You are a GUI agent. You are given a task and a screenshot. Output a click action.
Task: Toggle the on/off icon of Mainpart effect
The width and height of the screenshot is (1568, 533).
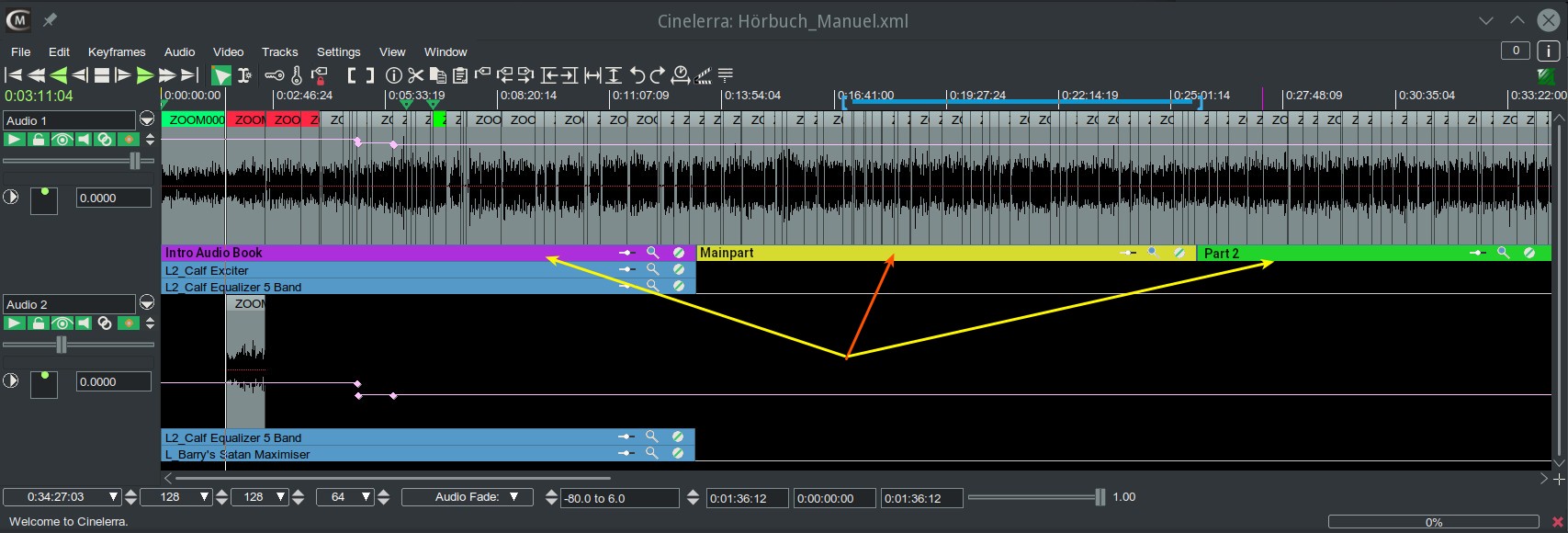pyautogui.click(x=1179, y=253)
